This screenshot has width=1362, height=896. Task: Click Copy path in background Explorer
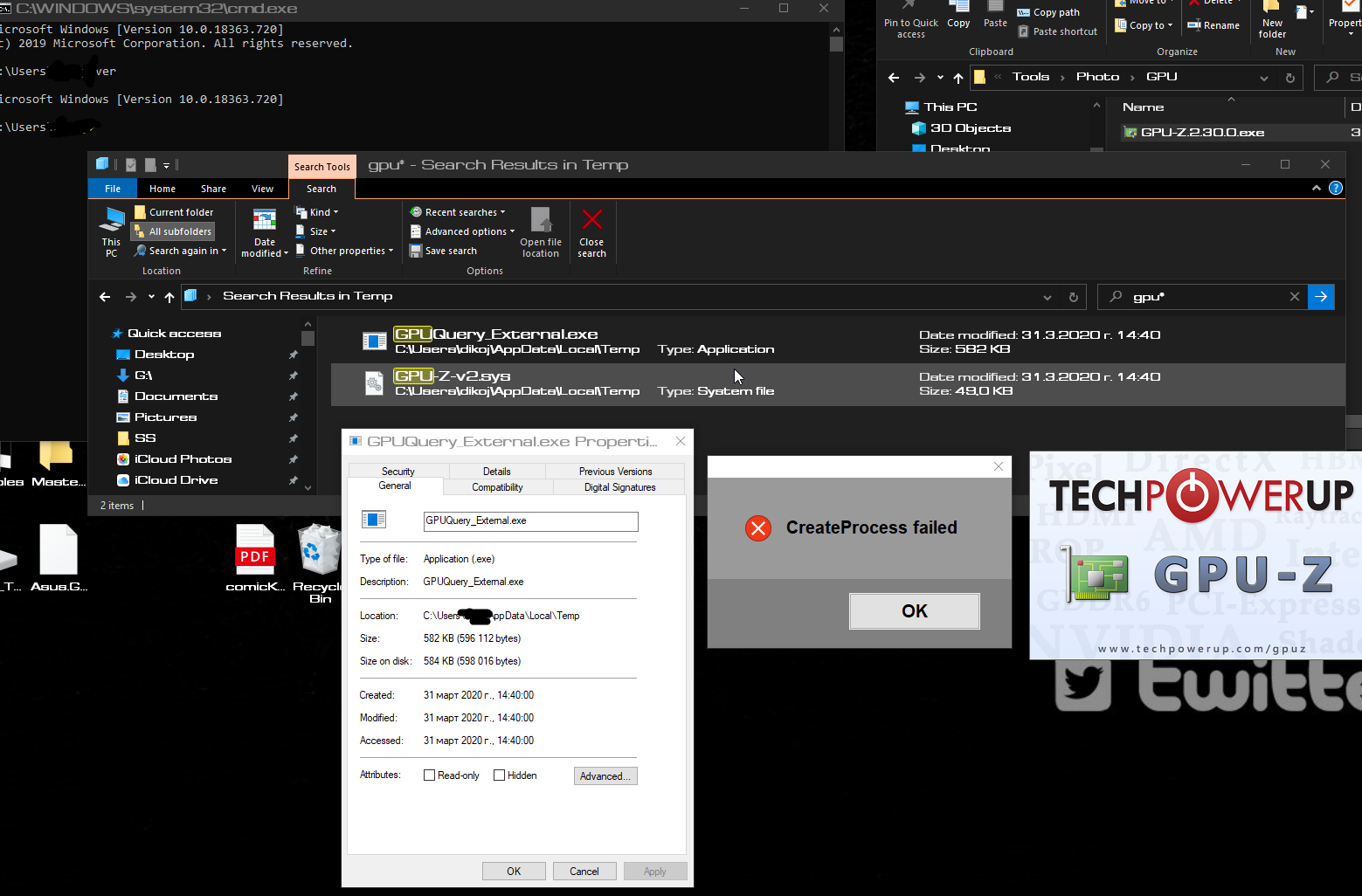point(1048,12)
